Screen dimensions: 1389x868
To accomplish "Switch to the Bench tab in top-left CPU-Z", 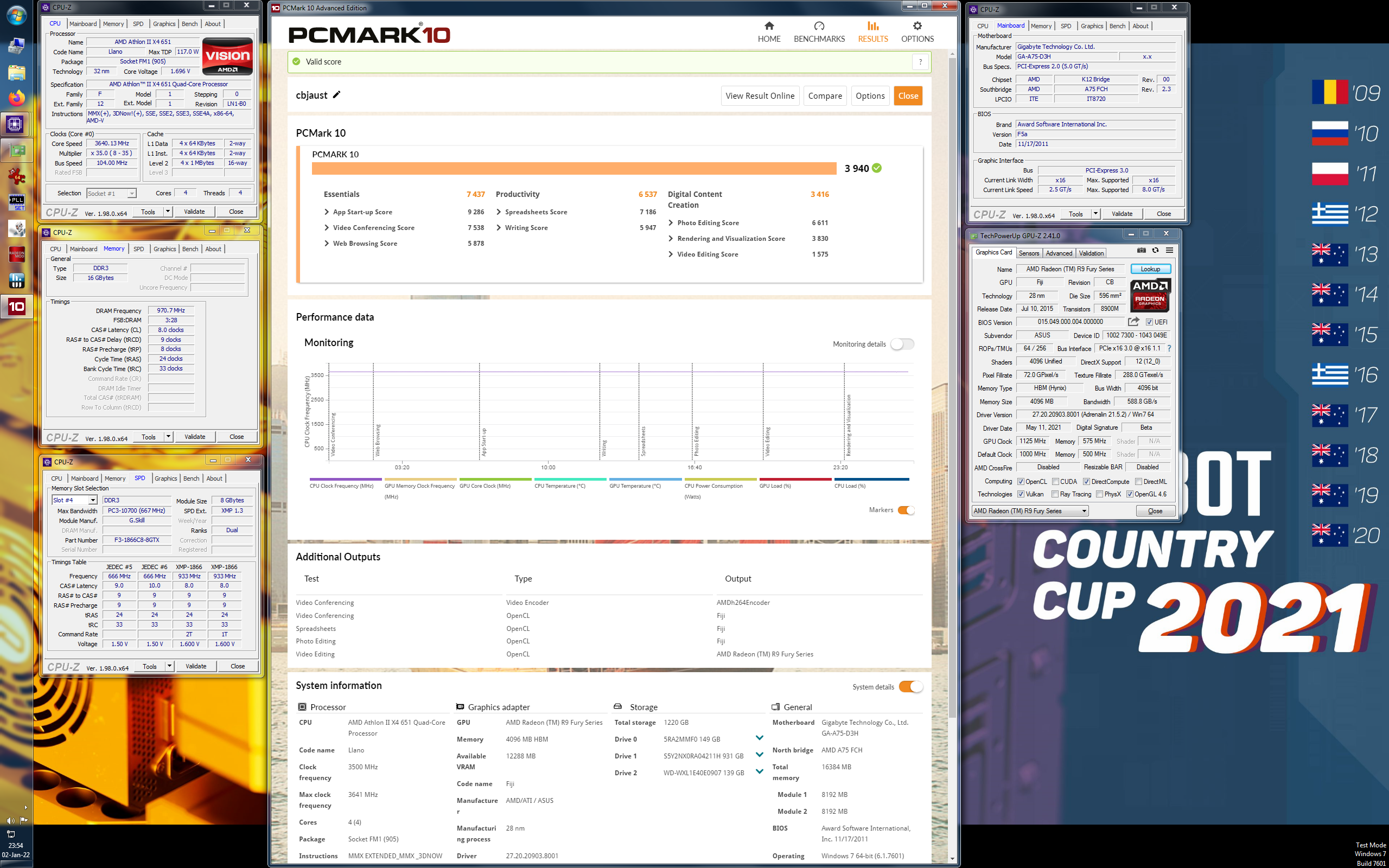I will point(189,24).
